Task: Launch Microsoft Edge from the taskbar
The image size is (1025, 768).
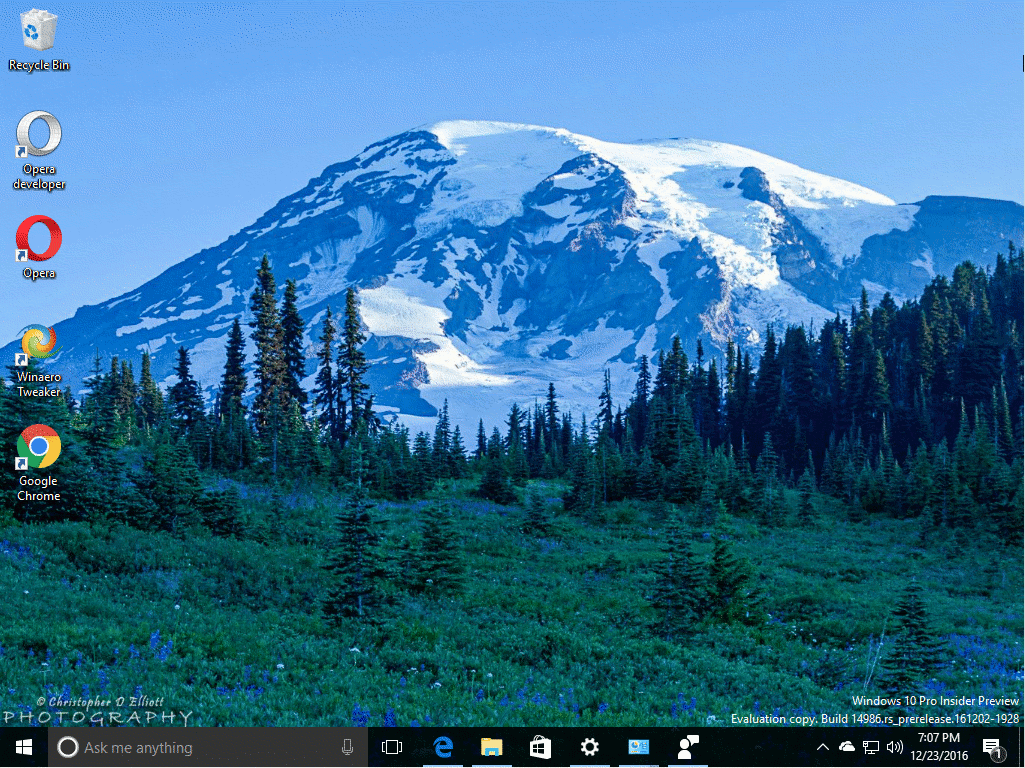Action: click(443, 747)
